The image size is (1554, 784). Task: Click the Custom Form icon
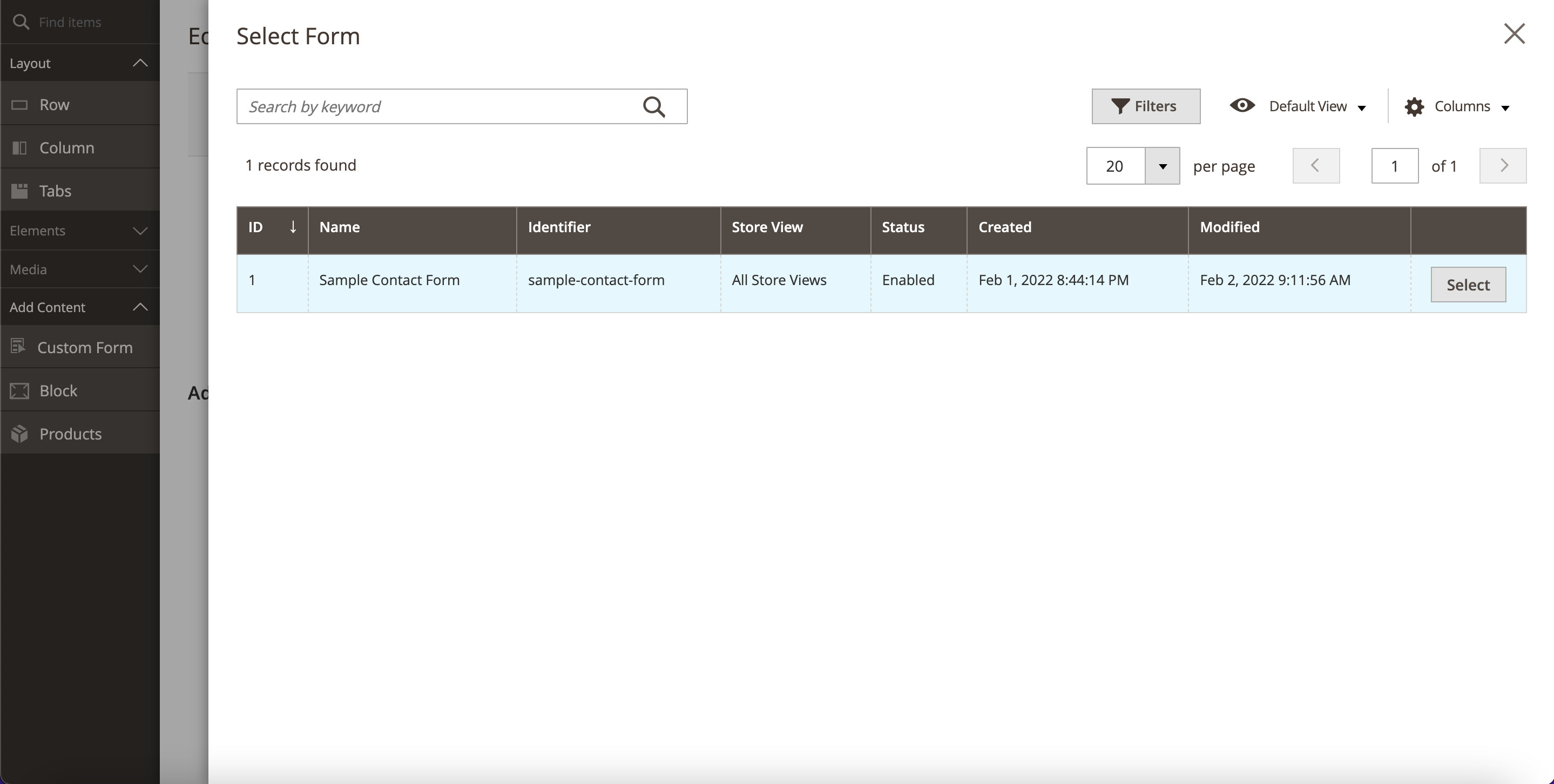(18, 346)
